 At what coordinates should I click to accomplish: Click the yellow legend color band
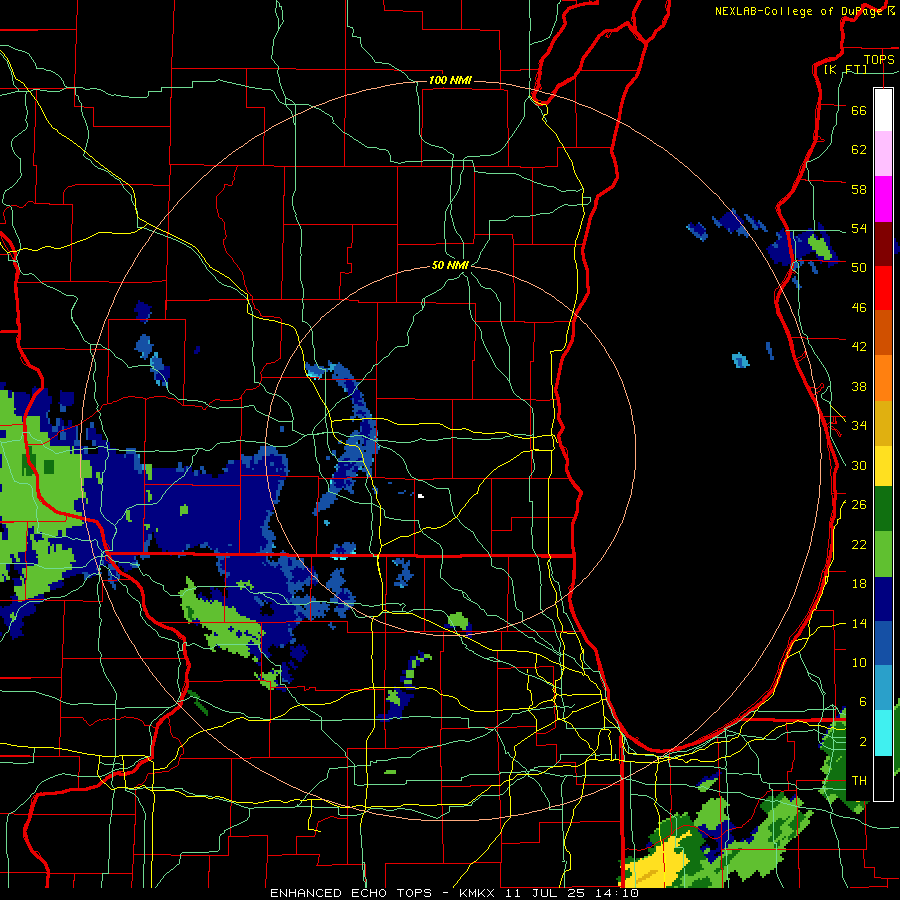click(883, 465)
